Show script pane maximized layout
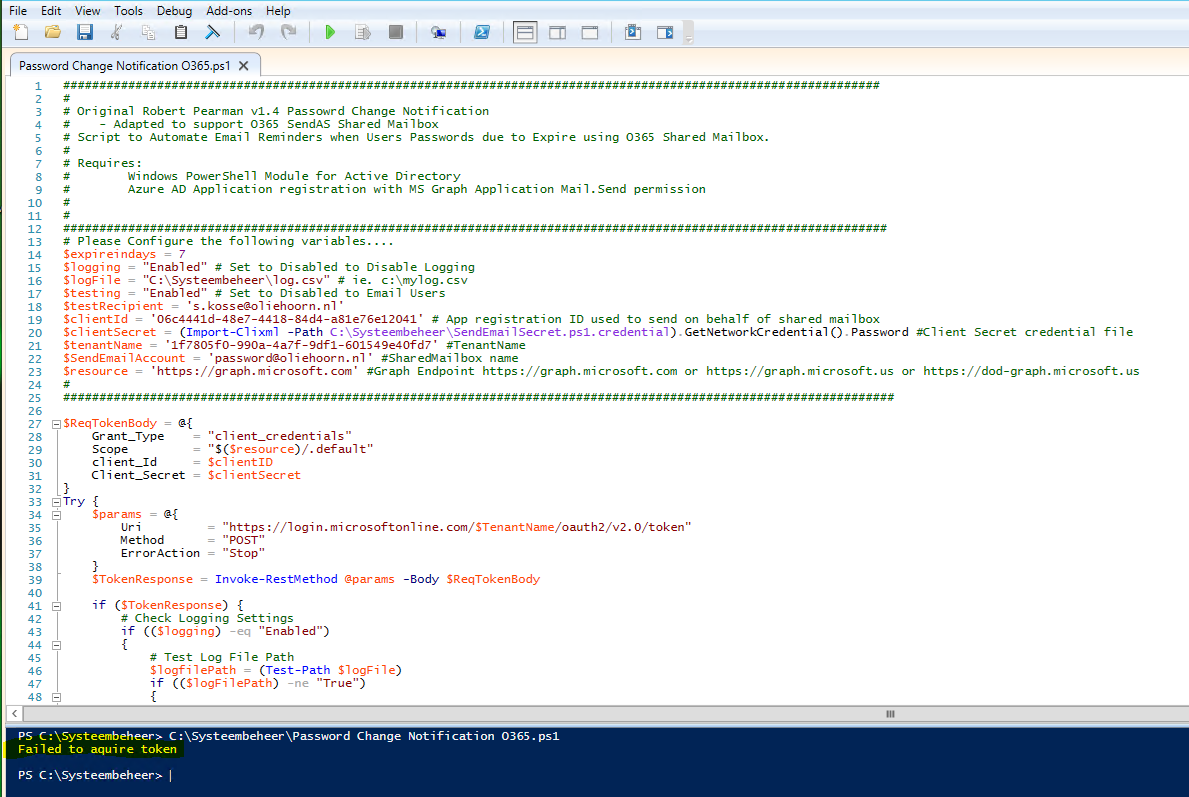Screen dimensions: 1189x797 590,32
